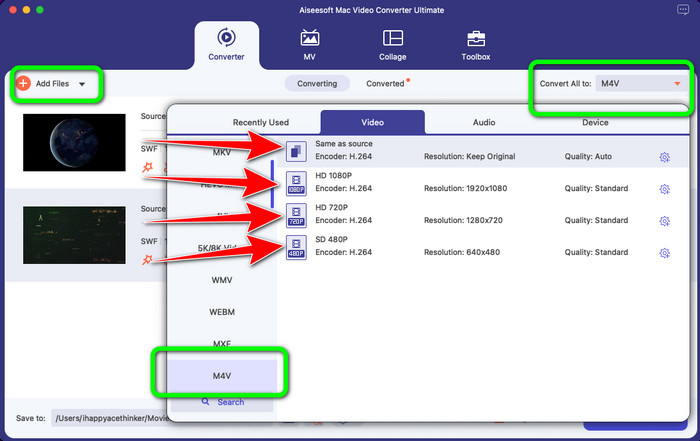The width and height of the screenshot is (700, 441).
Task: Open the Convert All to M4V dropdown
Action: point(641,83)
